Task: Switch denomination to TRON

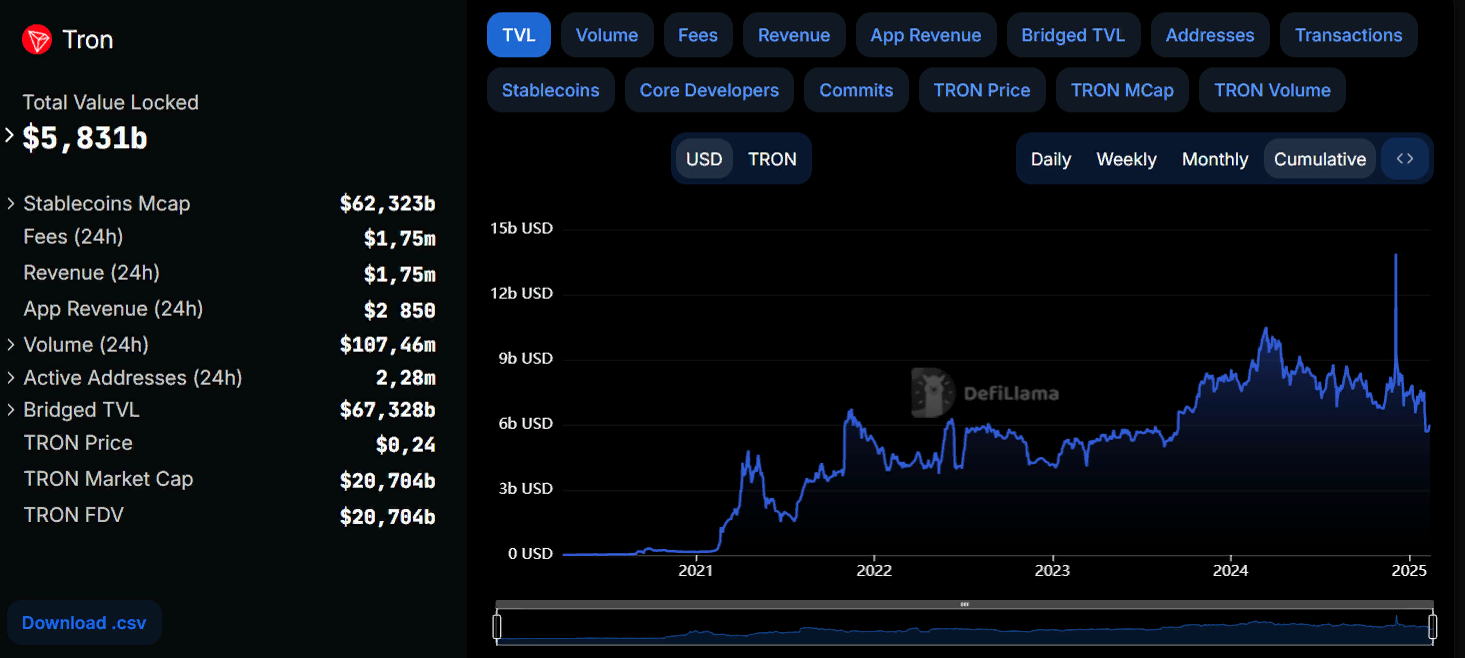Action: 772,159
